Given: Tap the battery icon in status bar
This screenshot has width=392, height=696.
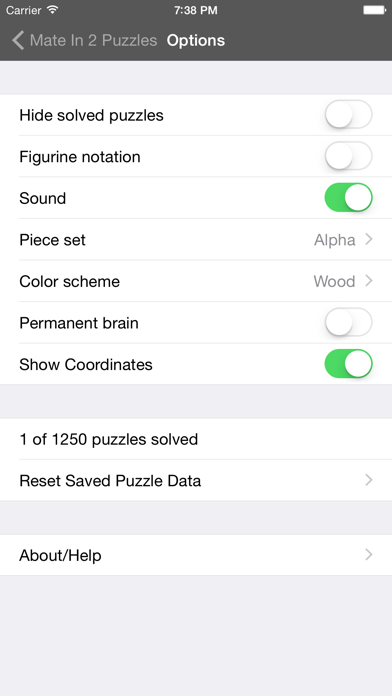Looking at the screenshot, I should point(374,10).
